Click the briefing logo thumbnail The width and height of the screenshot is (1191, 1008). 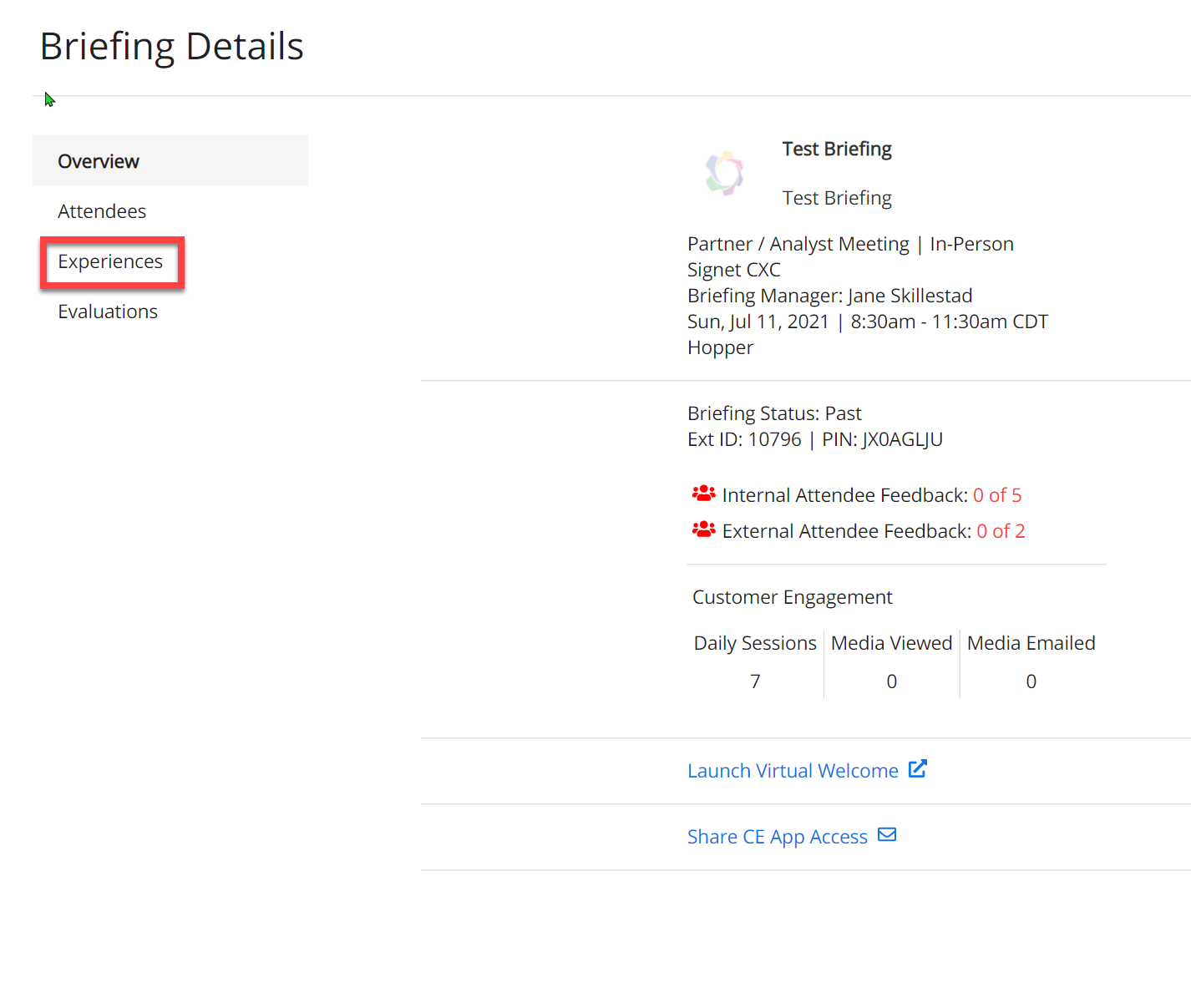pyautogui.click(x=724, y=174)
